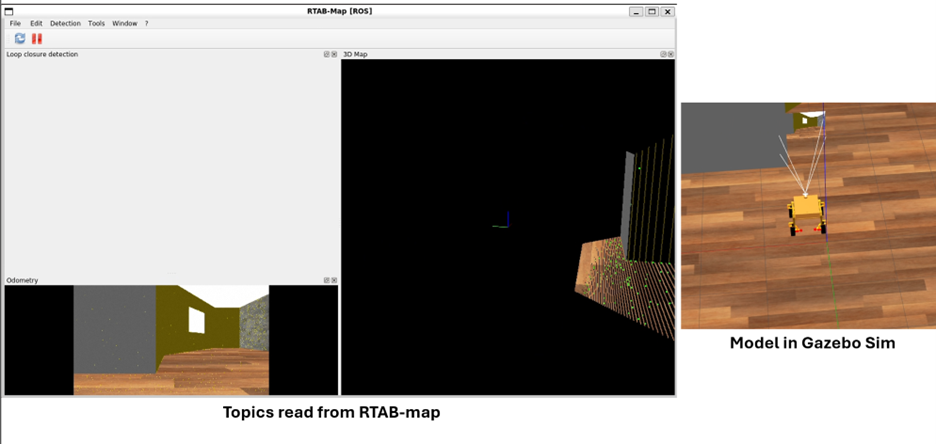Maximize the RTAB-Map window
The width and height of the screenshot is (936, 444).
click(652, 11)
